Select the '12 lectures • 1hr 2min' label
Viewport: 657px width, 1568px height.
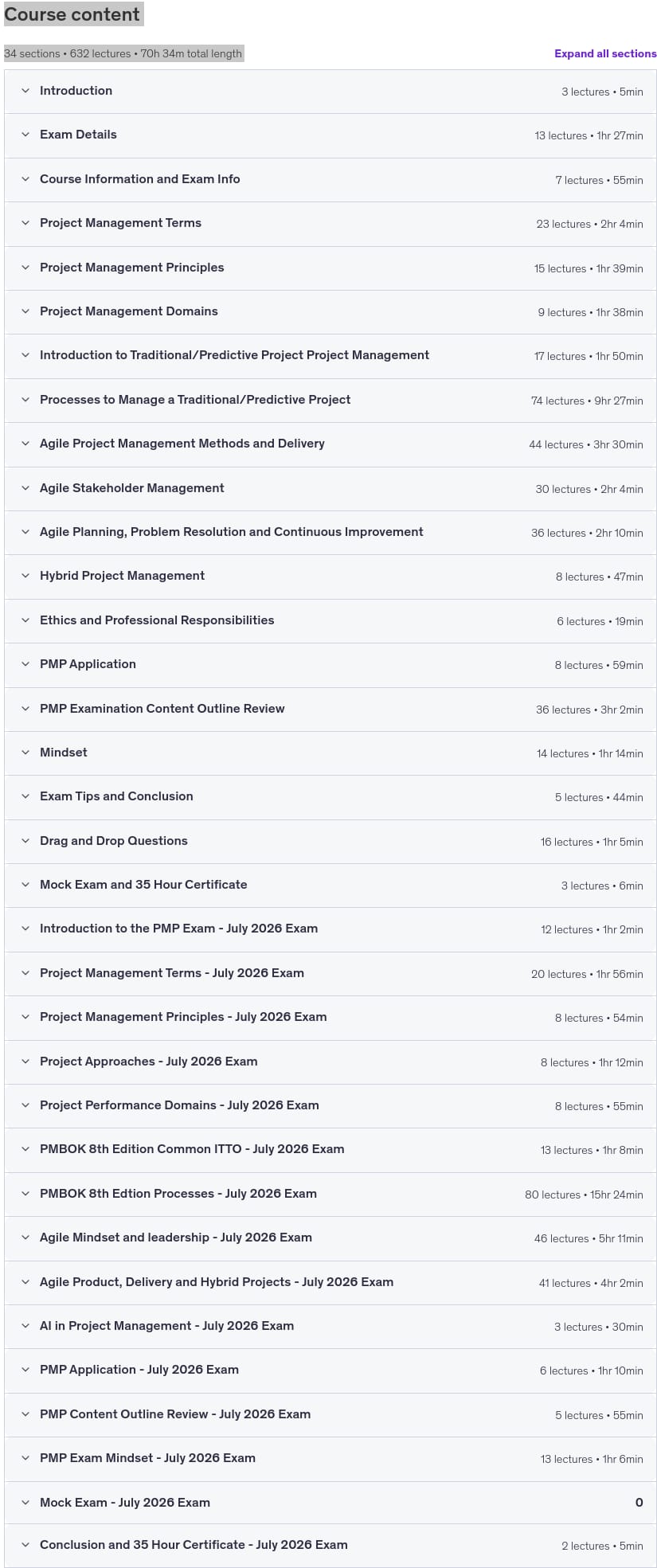pos(592,929)
